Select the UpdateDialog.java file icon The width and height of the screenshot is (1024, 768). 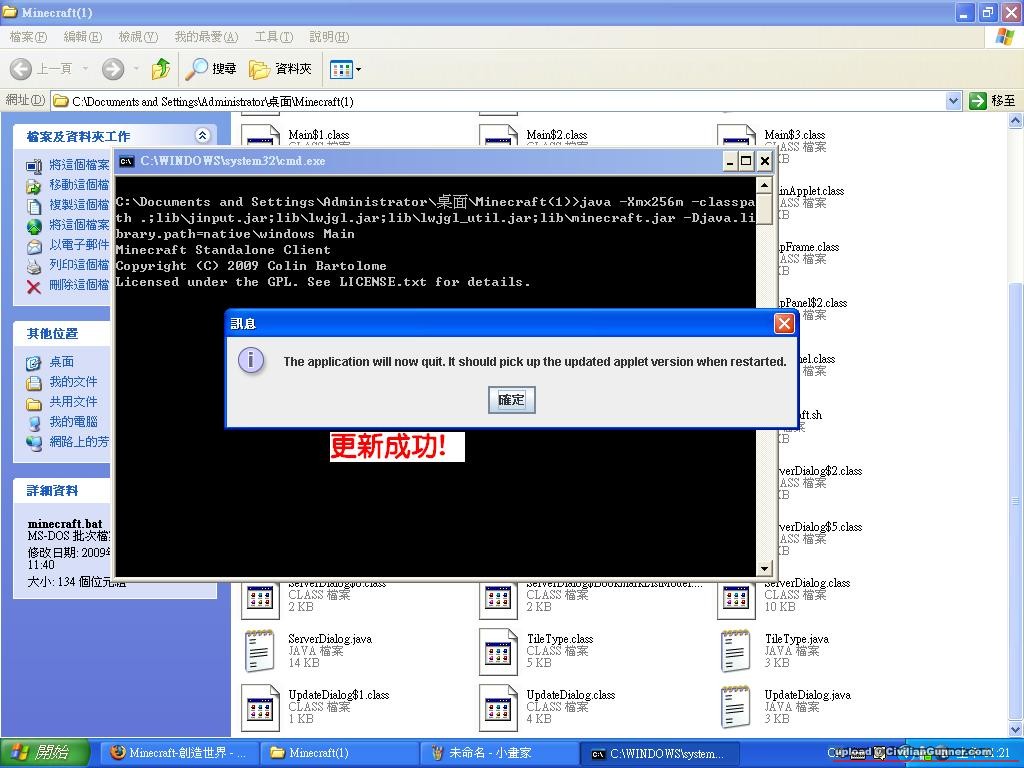tap(737, 707)
